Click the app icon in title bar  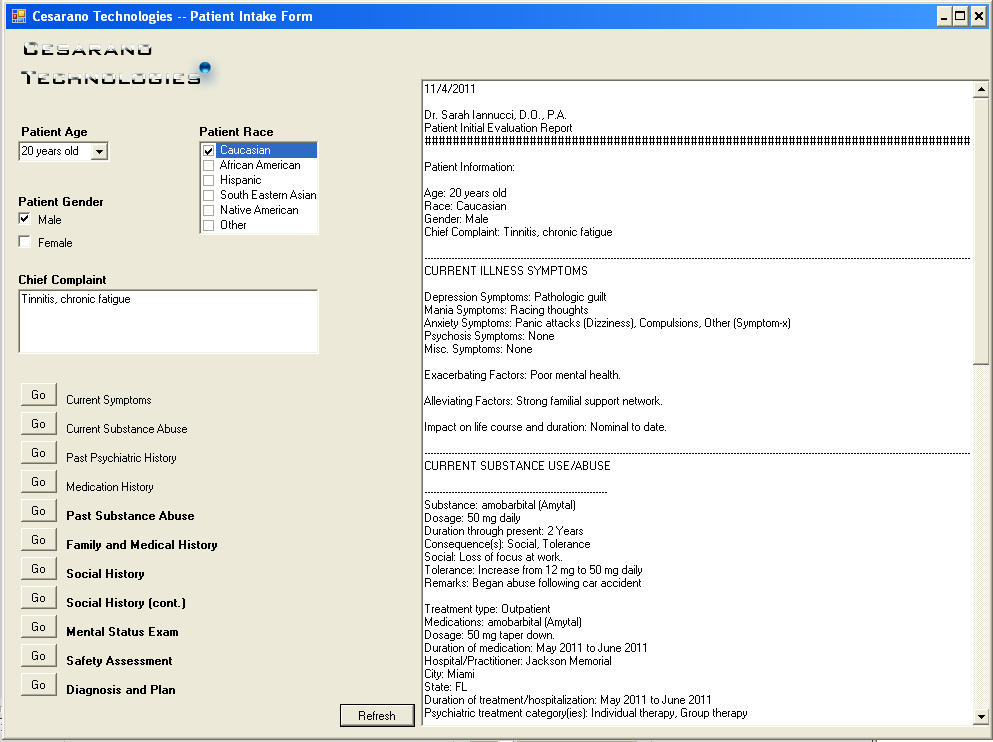point(18,16)
